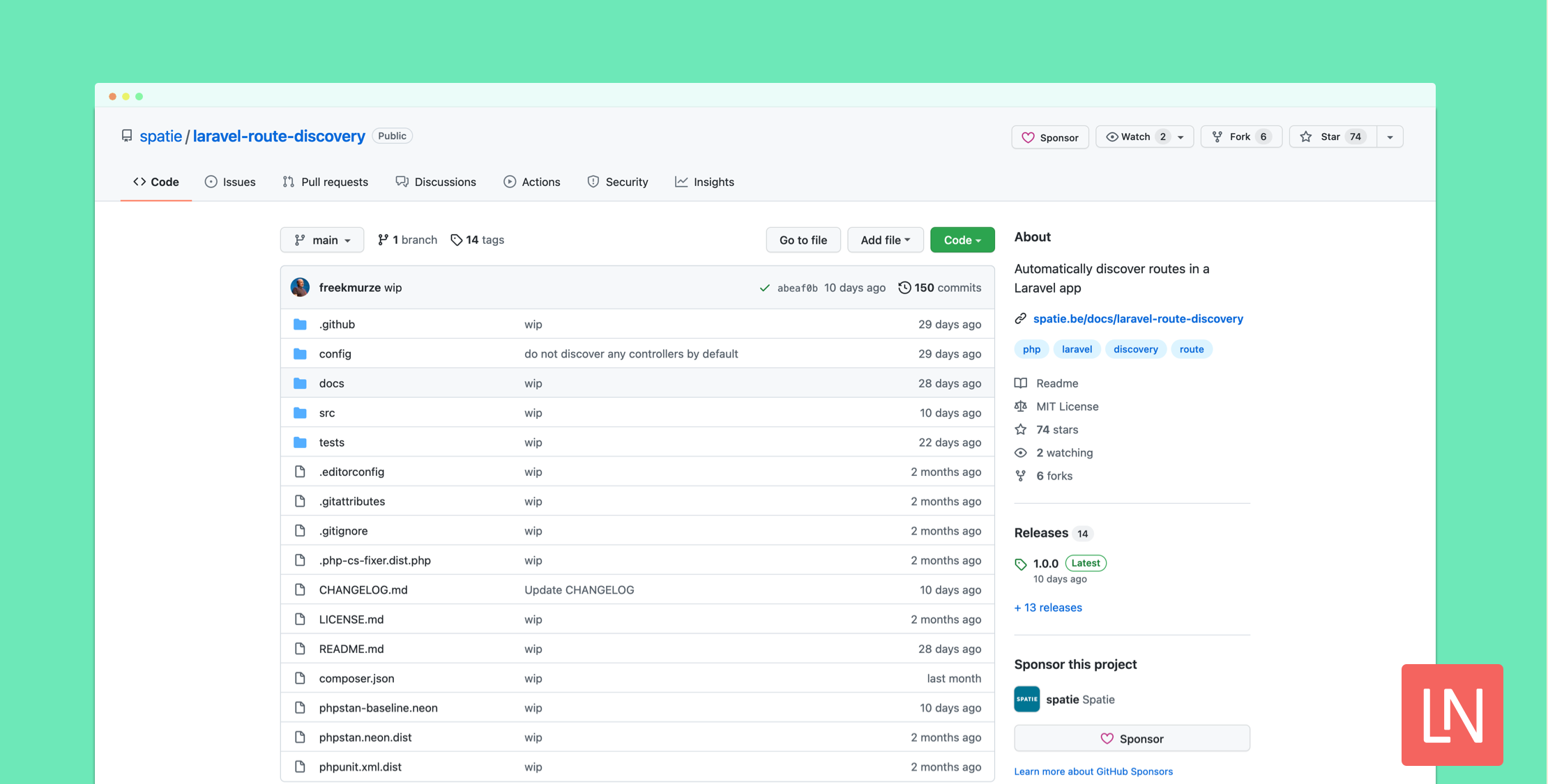Click the heart Sponsor button at top
This screenshot has width=1548, height=784.
click(x=1050, y=137)
